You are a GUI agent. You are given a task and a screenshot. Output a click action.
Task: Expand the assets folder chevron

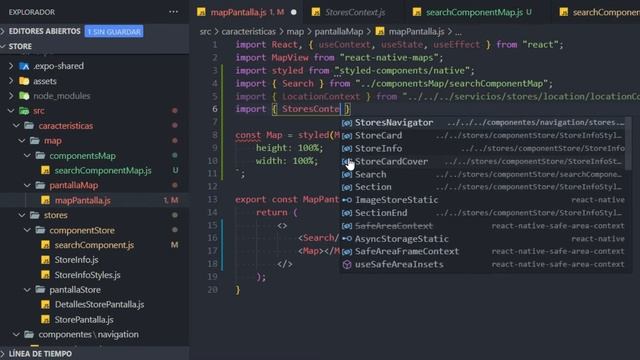(11, 81)
